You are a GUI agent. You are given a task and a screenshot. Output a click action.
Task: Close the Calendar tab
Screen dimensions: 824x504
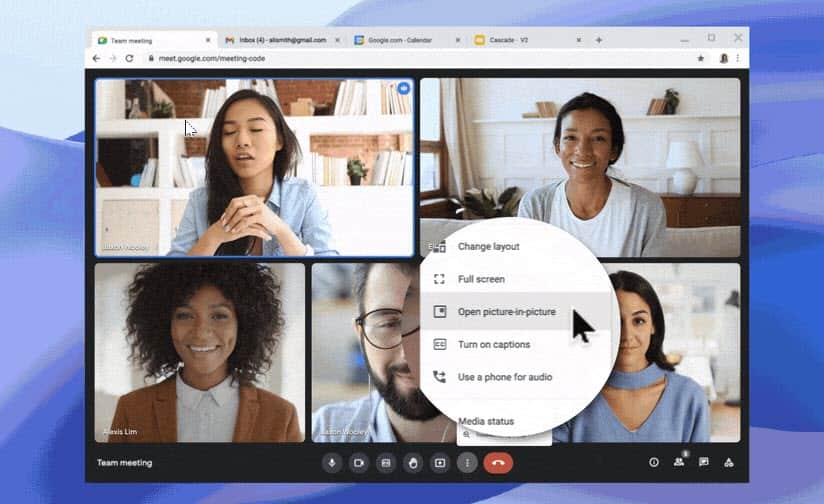458,40
